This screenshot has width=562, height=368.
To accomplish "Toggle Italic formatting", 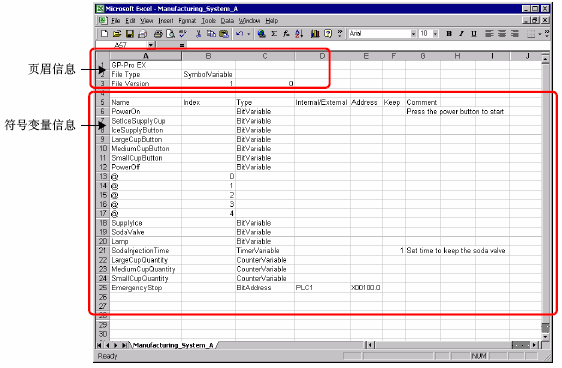I will [x=461, y=34].
